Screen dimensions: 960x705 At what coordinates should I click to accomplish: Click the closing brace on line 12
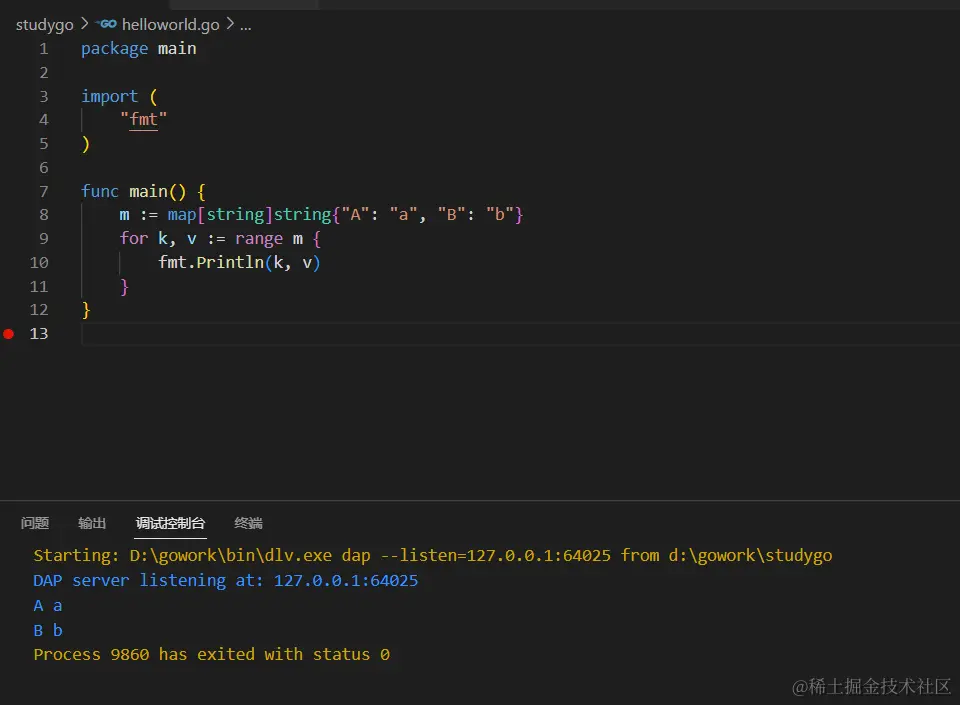pyautogui.click(x=86, y=310)
